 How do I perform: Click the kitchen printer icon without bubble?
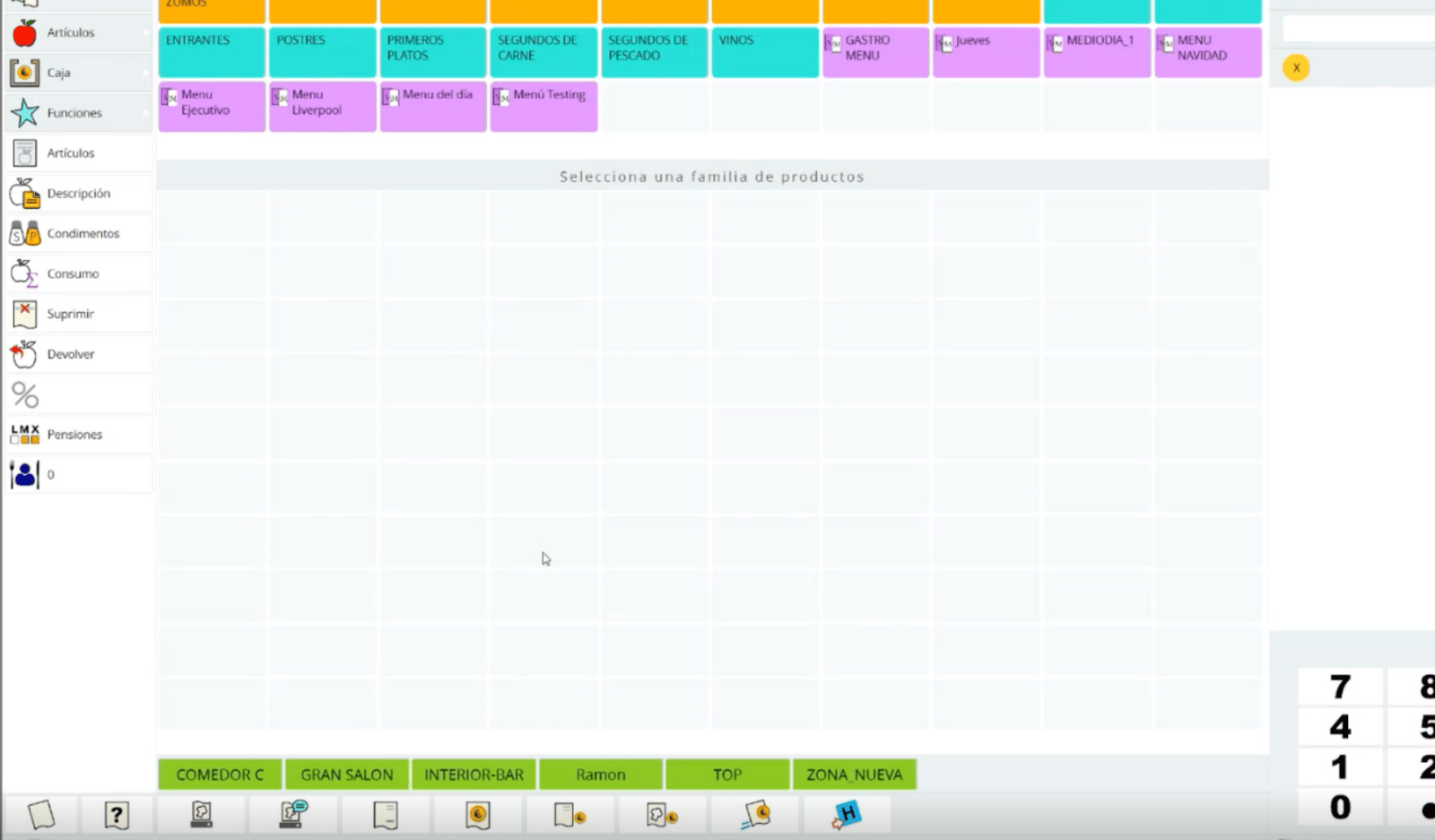[202, 814]
